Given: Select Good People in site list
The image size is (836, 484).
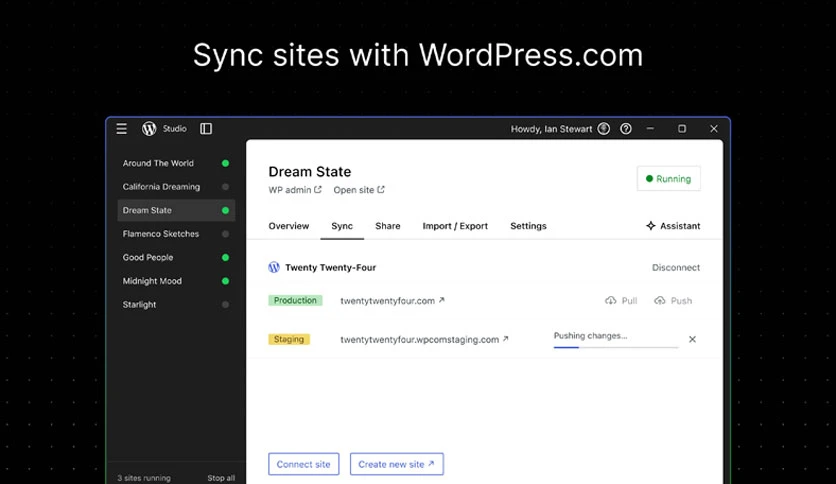Looking at the screenshot, I should (148, 257).
